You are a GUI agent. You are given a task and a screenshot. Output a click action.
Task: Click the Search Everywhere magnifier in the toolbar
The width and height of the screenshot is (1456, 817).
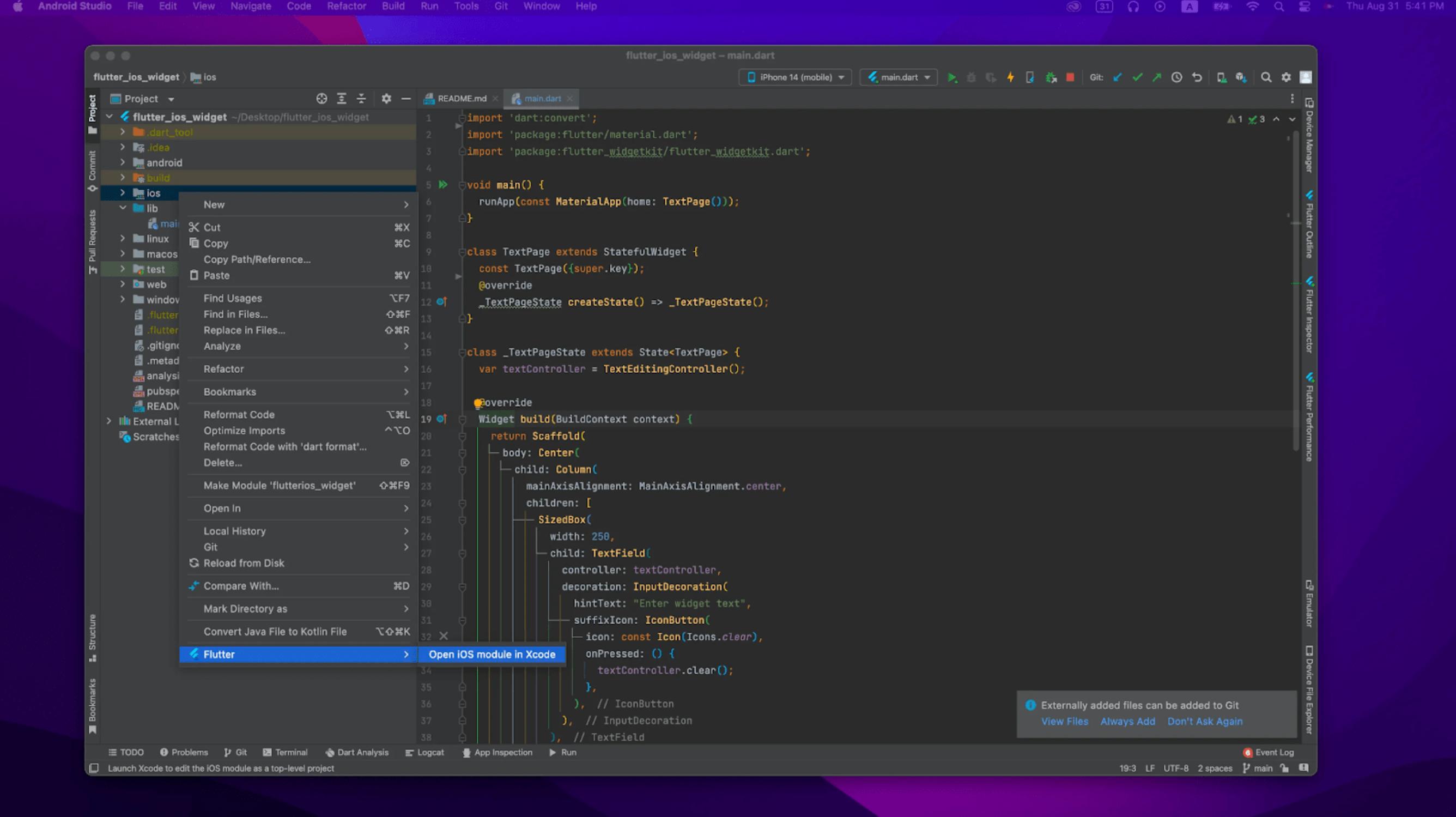1266,77
